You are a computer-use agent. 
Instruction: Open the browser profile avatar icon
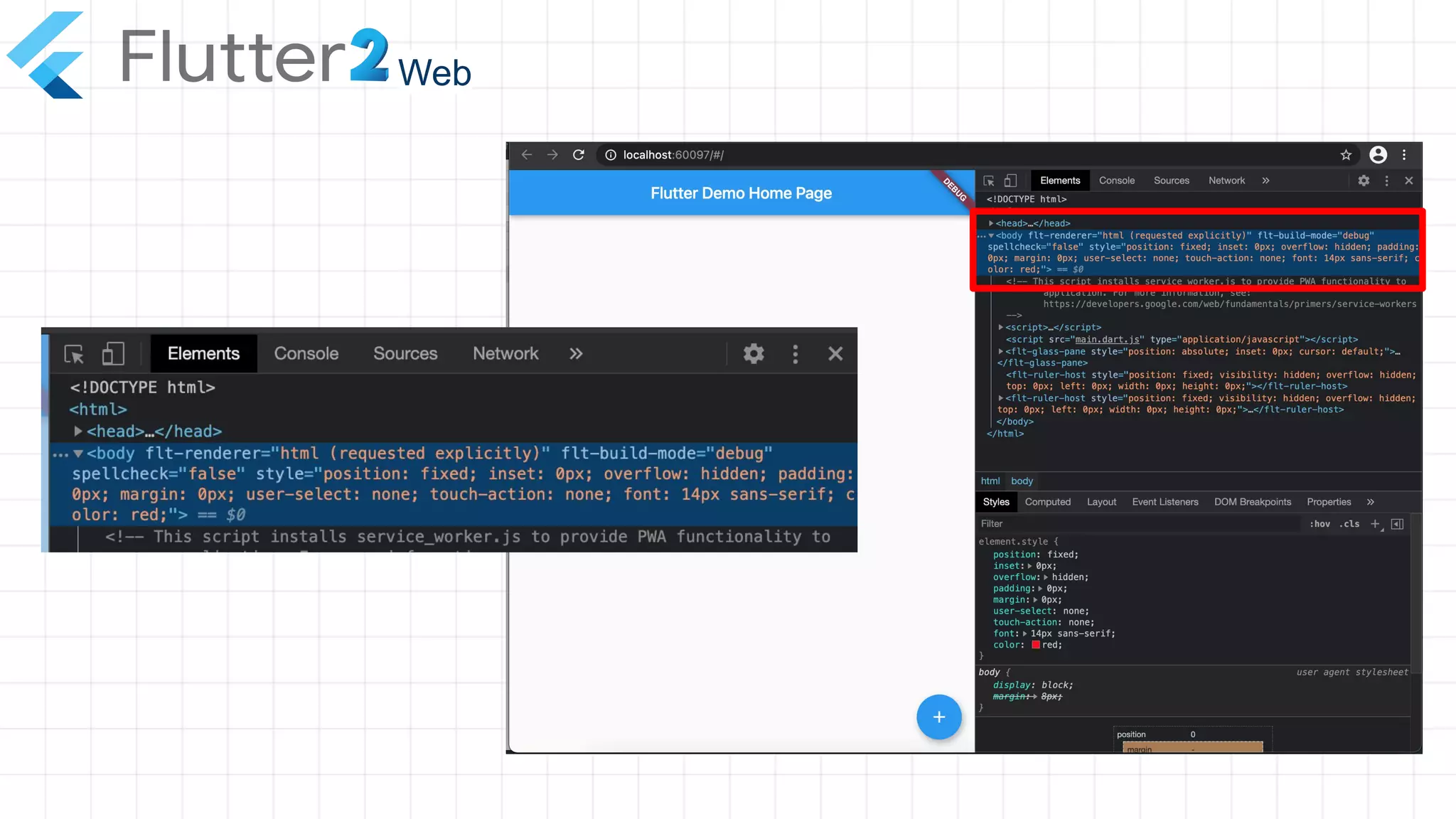1378,155
